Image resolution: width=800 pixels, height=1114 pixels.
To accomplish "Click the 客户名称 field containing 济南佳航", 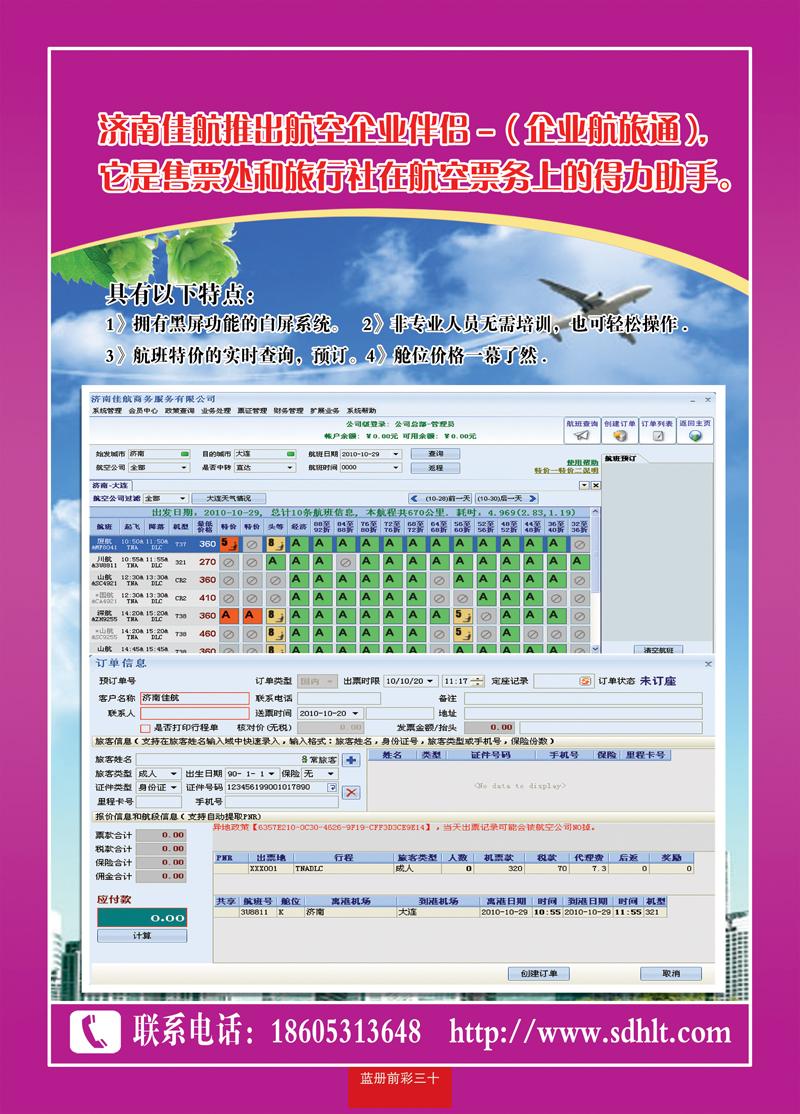I will 195,698.
